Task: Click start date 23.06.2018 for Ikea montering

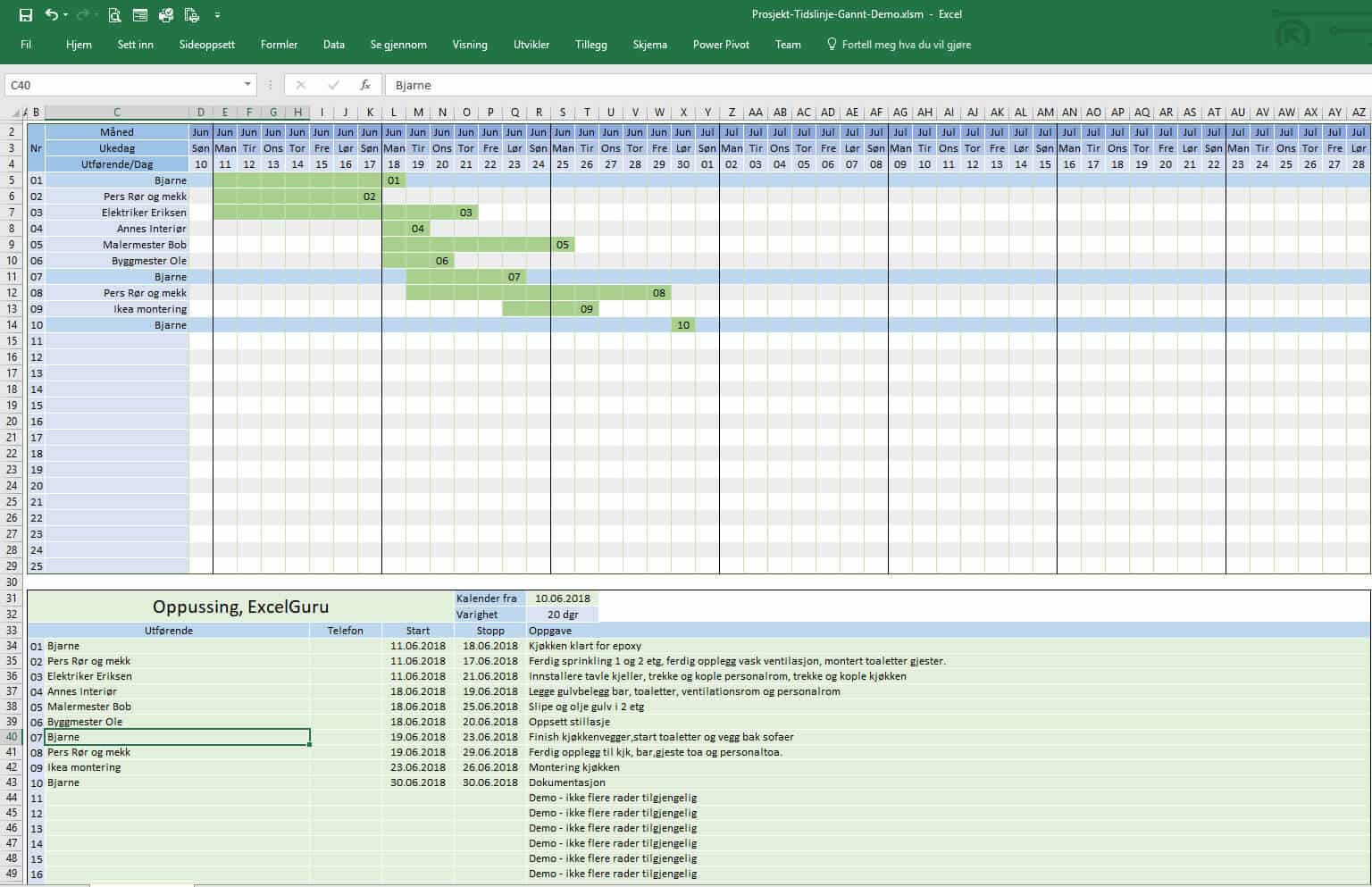Action: 418,767
